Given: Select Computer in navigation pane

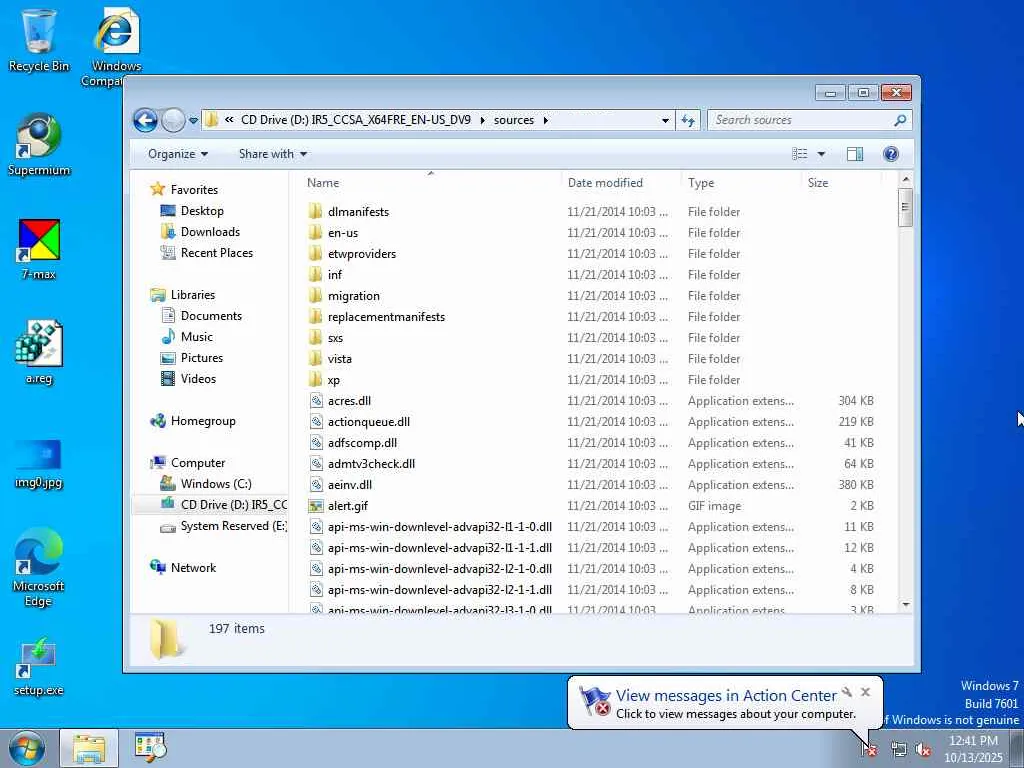Looking at the screenshot, I should tap(197, 463).
